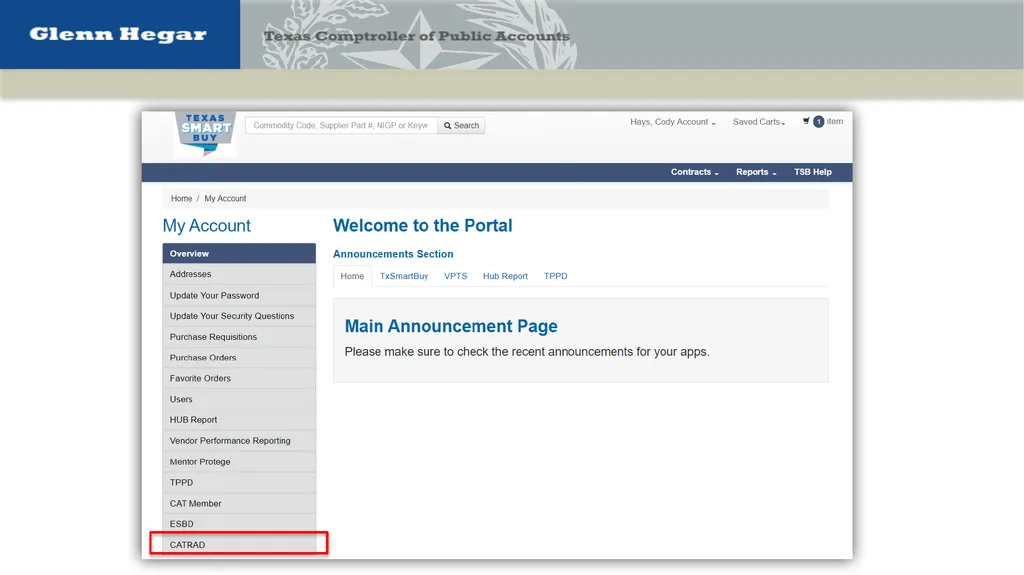The width and height of the screenshot is (1024, 575).
Task: Open the Saved Carts dropdown
Action: tap(759, 122)
